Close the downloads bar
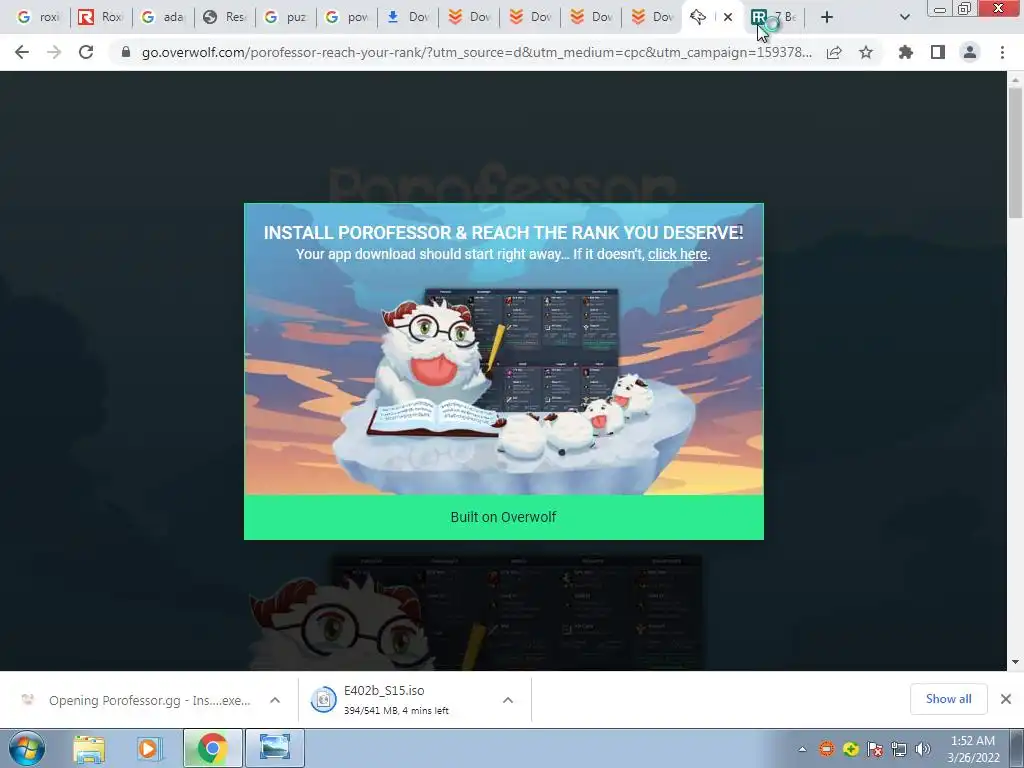 click(x=1006, y=699)
